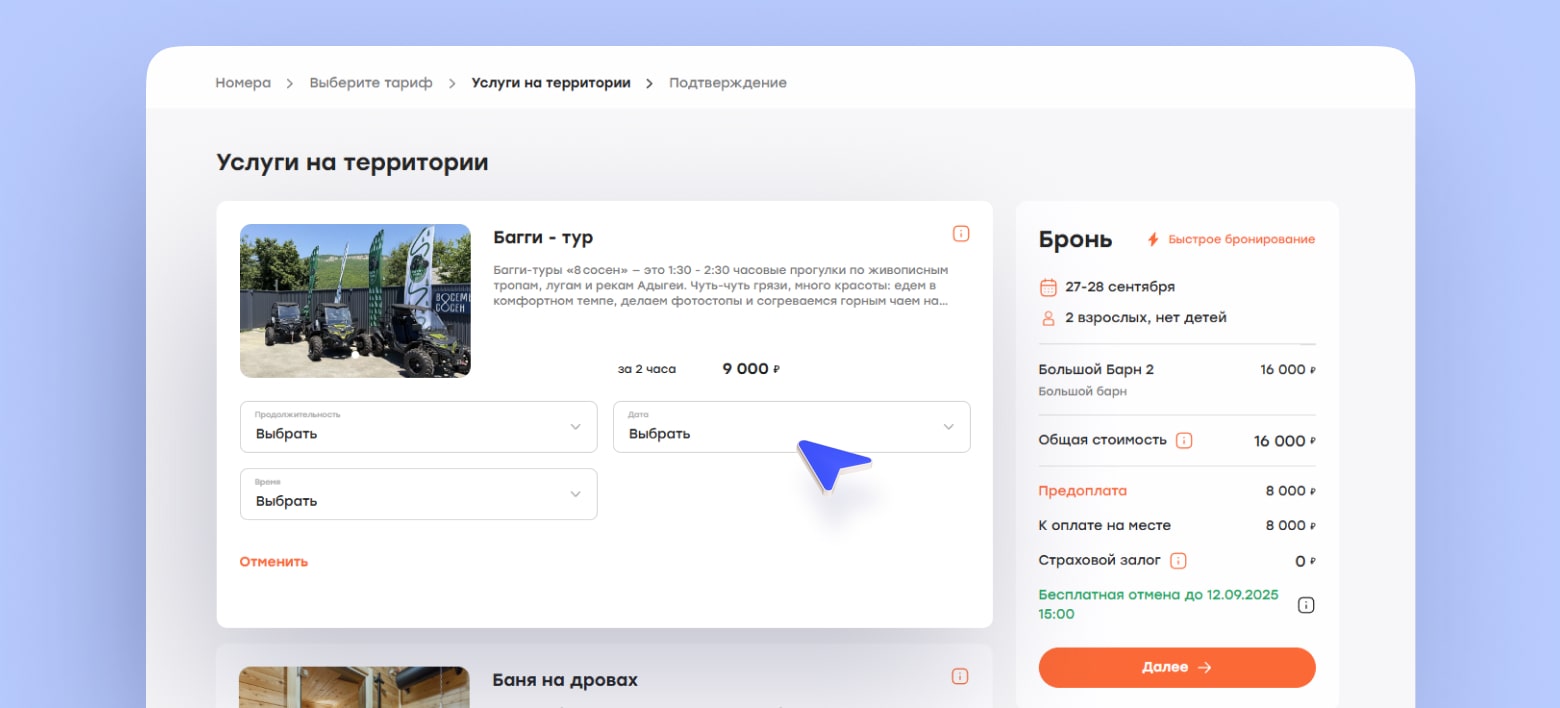Viewport: 1560px width, 708px height.
Task: Click the Предоплата label
Action: click(1083, 491)
